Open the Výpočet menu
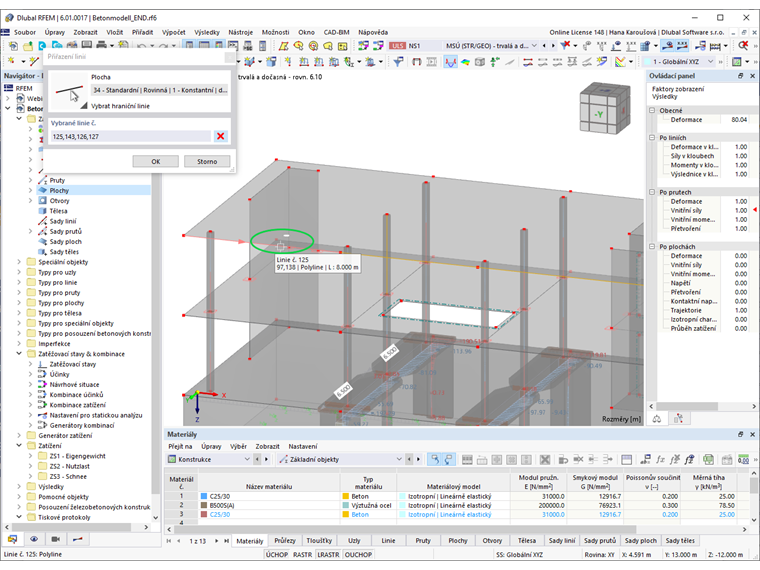Viewport: 760px width, 570px height. (174, 32)
